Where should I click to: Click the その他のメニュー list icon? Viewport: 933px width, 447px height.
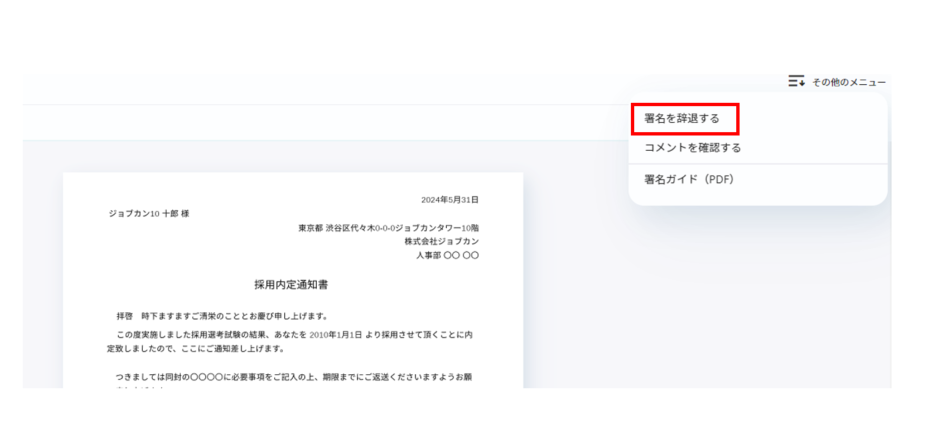click(x=796, y=81)
